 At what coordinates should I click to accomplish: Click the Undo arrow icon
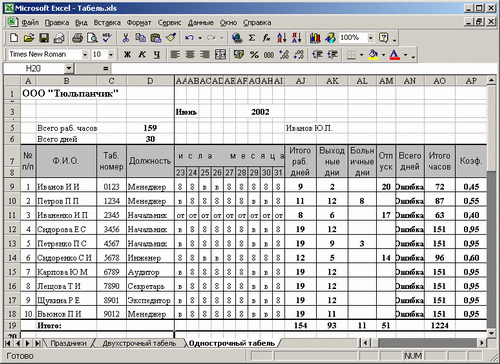[x=189, y=38]
